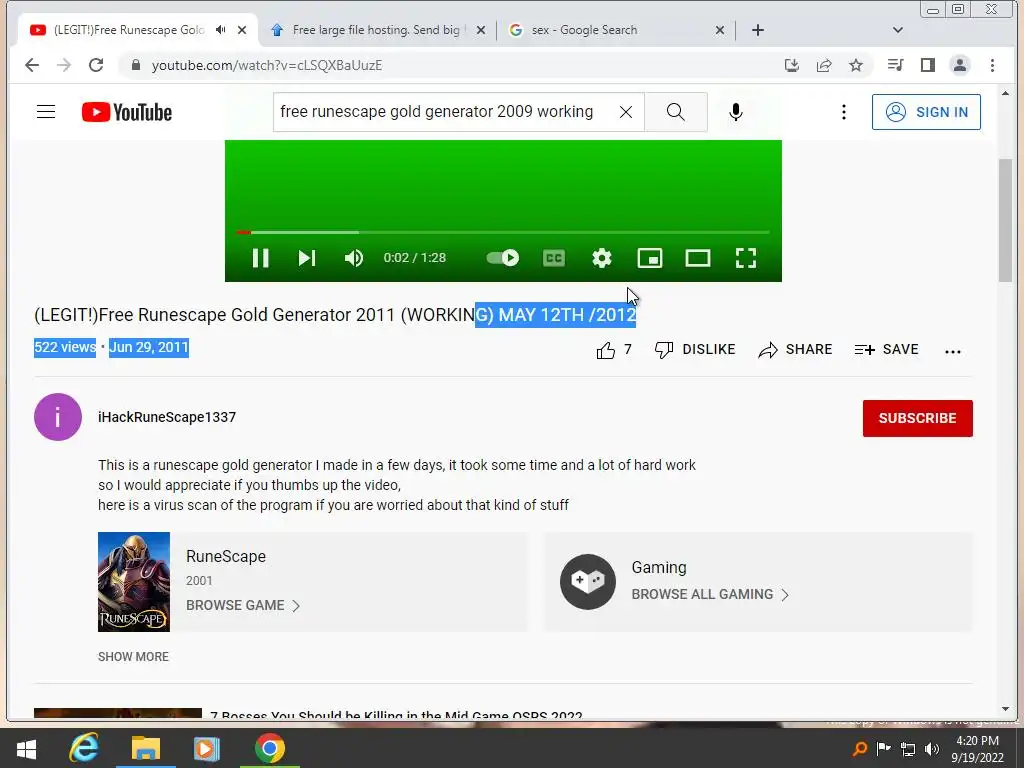Toggle the browser side panel
The height and width of the screenshot is (768, 1024).
point(927,65)
